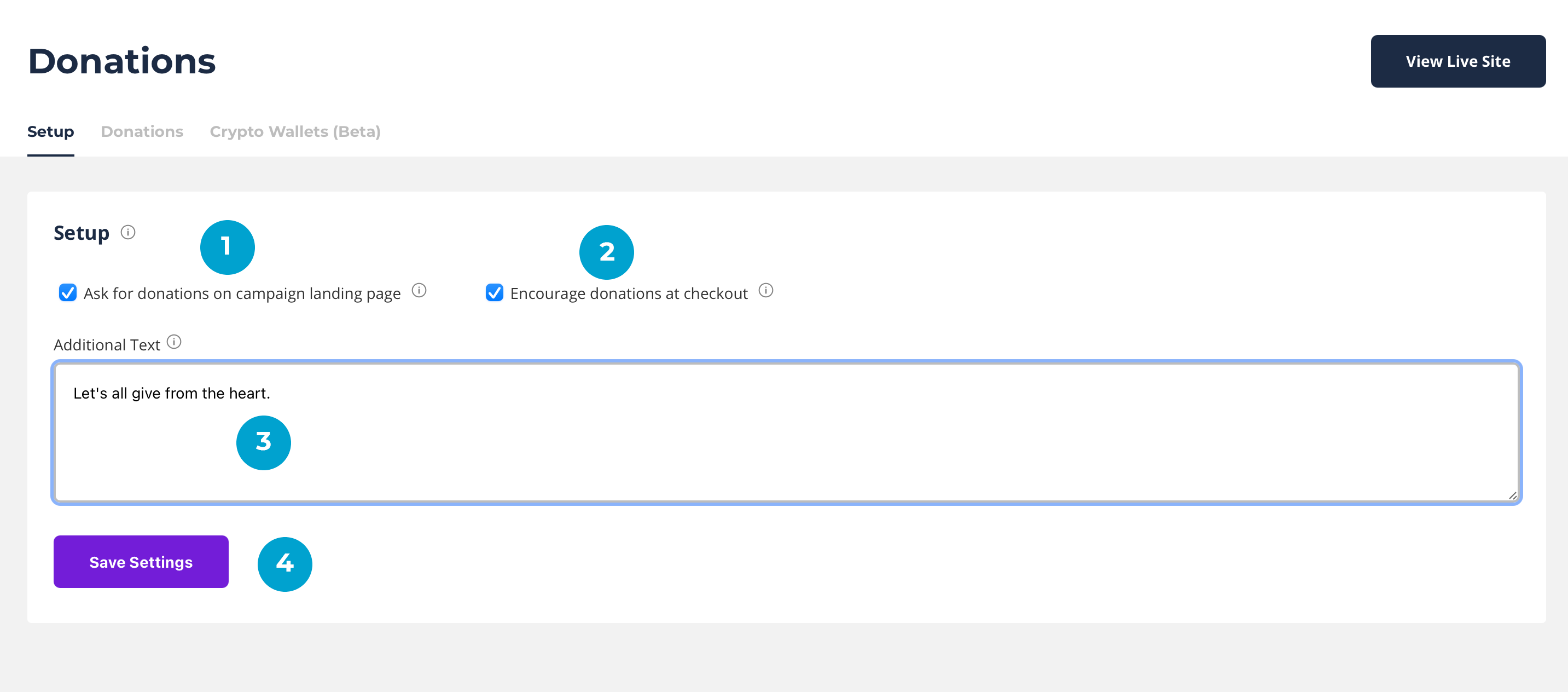Click the View Live Site button
The height and width of the screenshot is (692, 1568).
click(1457, 61)
